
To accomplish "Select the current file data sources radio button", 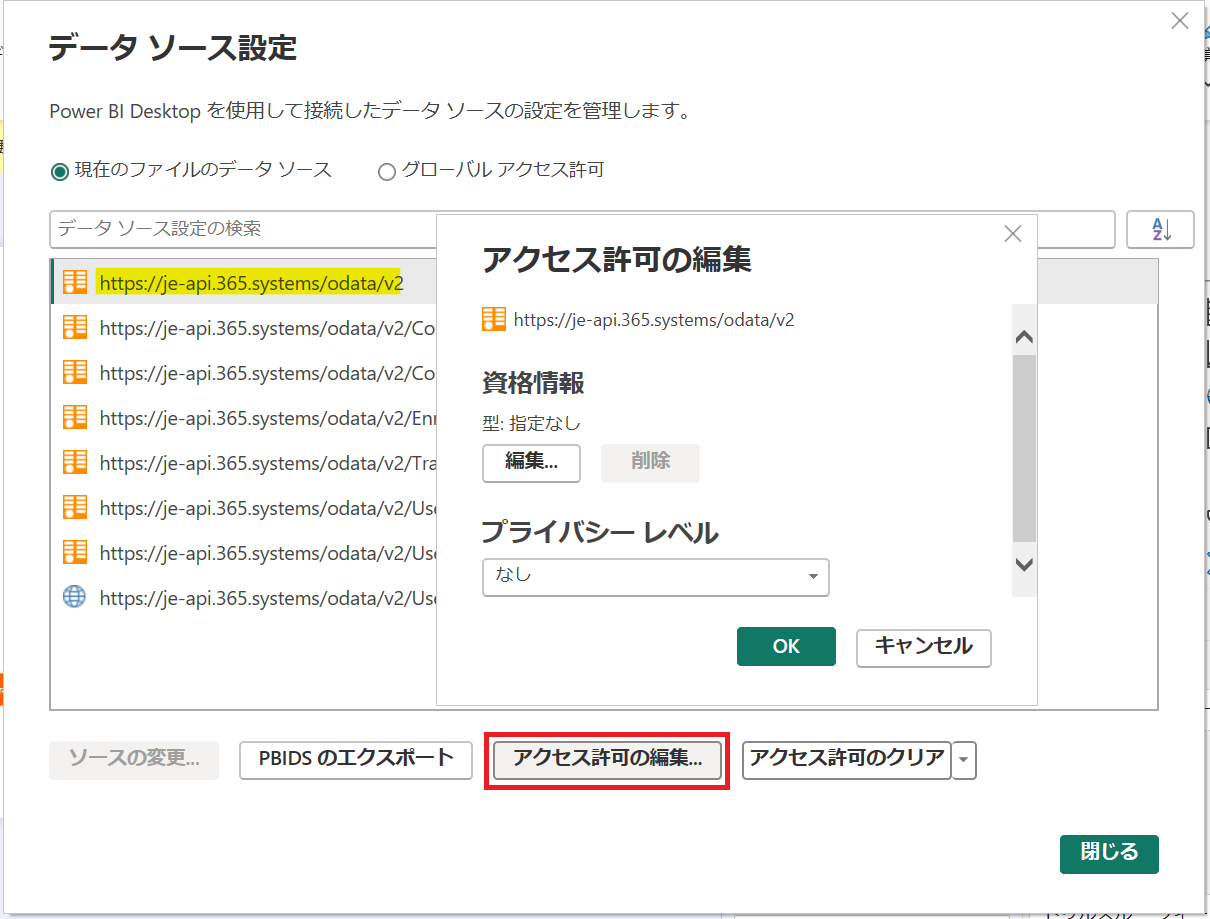I will pyautogui.click(x=59, y=171).
